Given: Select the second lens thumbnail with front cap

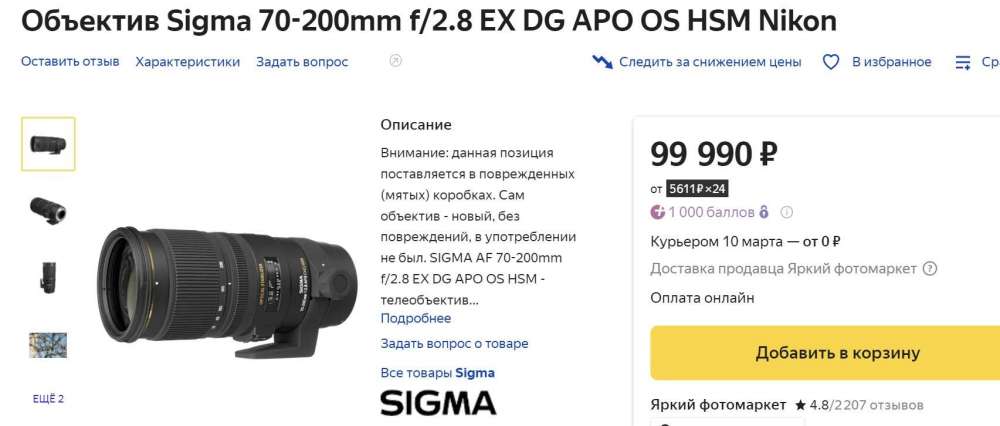Looking at the screenshot, I should pyautogui.click(x=48, y=210).
